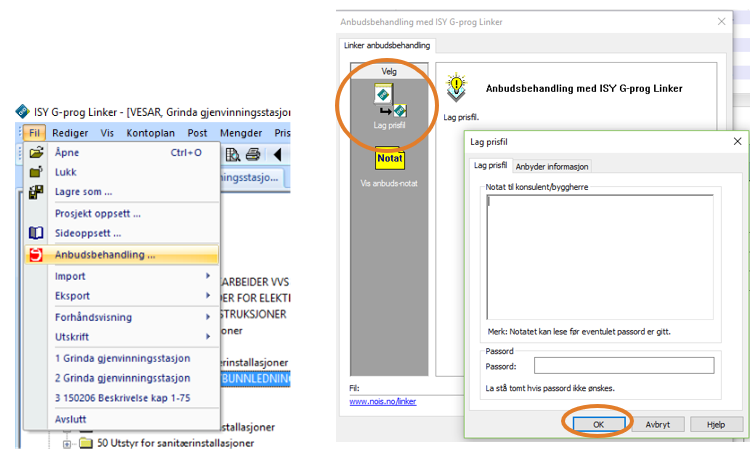Click the yellow Notat icon
The image size is (754, 451).
pos(390,158)
